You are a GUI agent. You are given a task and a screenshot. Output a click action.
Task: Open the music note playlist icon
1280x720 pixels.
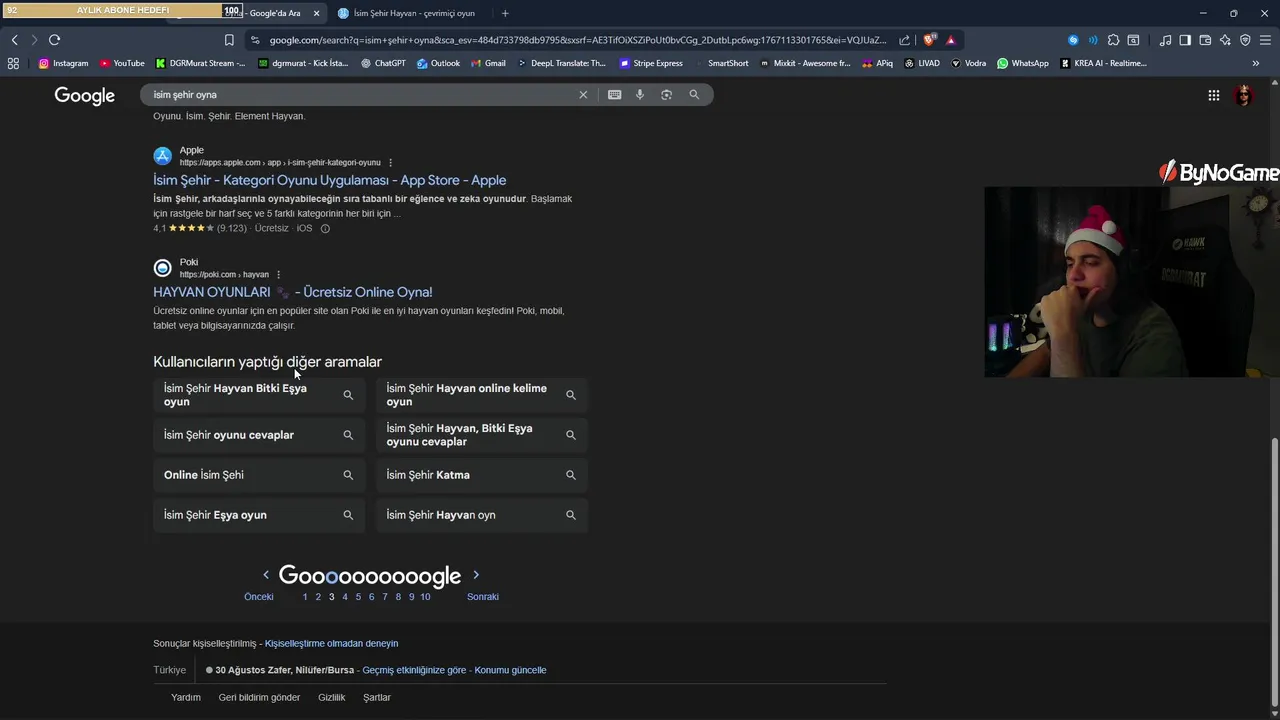tap(1166, 40)
